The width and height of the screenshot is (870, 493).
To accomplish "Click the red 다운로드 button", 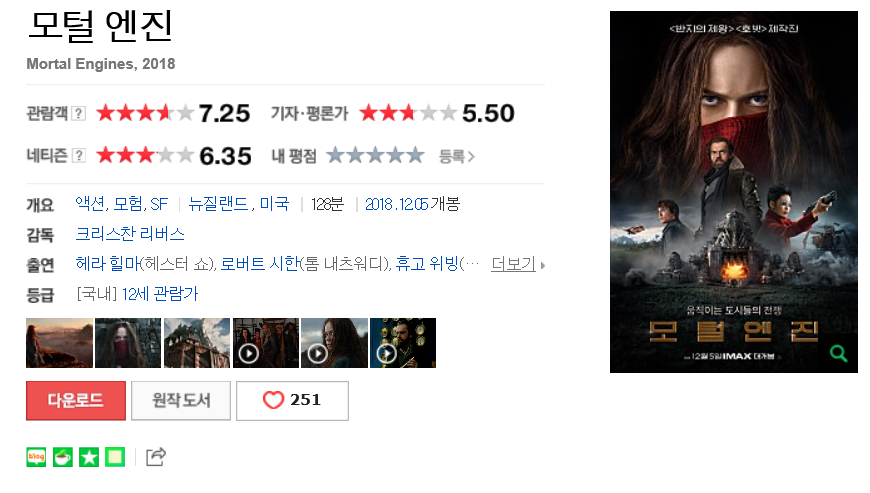I will (x=76, y=400).
